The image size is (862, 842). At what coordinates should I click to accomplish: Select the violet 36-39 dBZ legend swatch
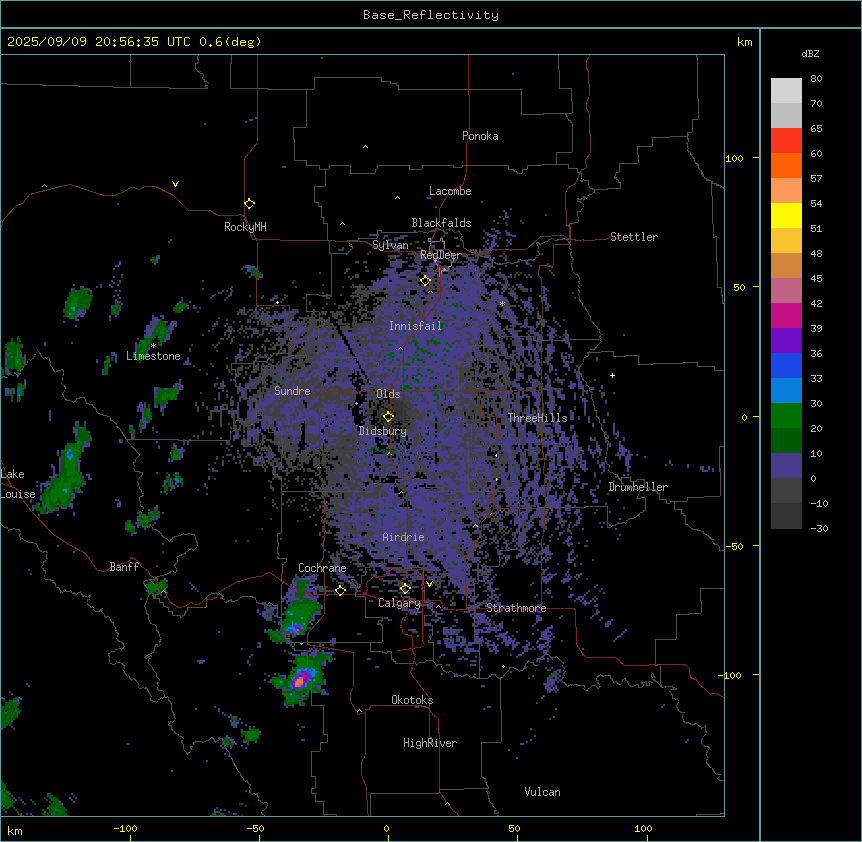point(786,341)
